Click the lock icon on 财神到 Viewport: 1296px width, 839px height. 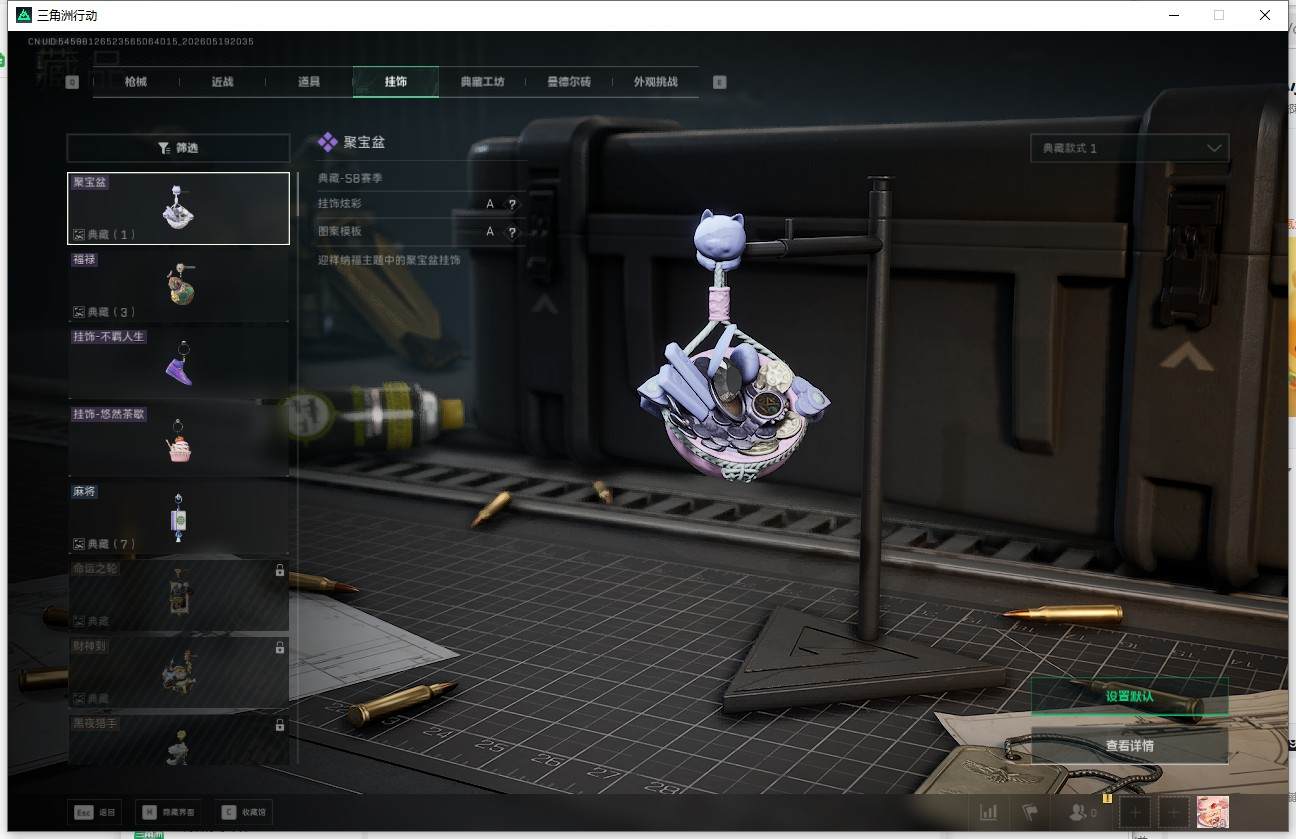tap(280, 648)
